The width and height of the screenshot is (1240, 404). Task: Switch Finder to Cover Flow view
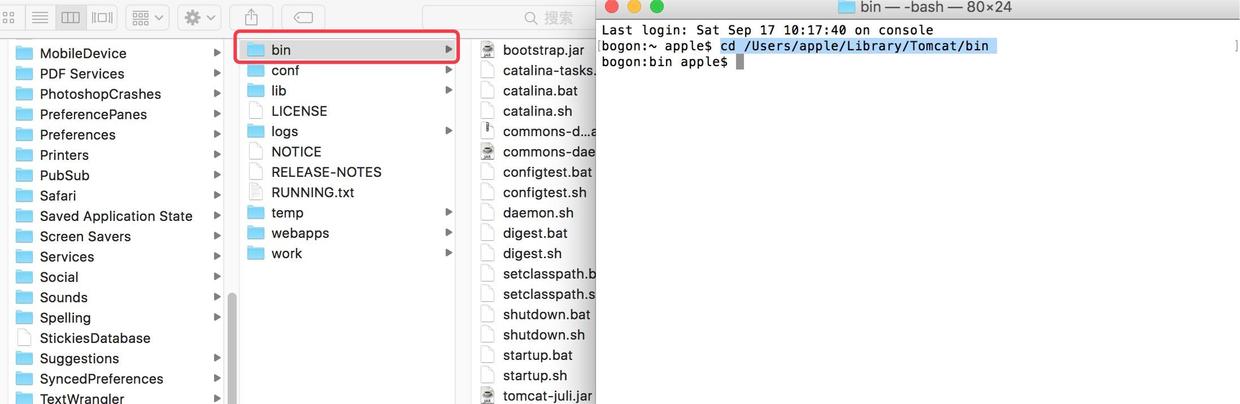click(x=101, y=17)
